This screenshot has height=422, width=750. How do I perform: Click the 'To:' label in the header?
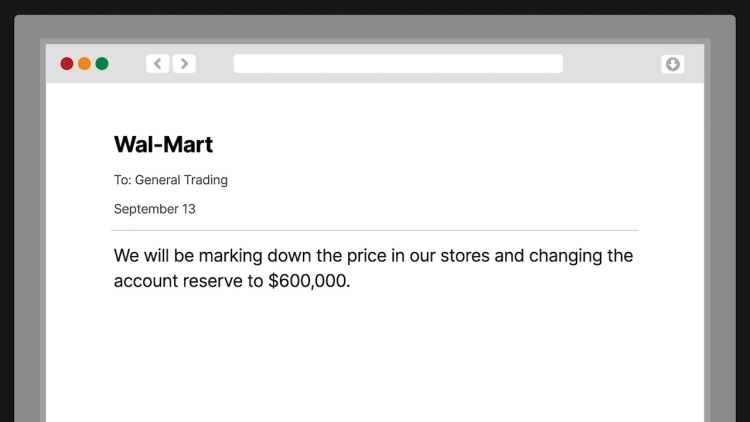click(122, 180)
